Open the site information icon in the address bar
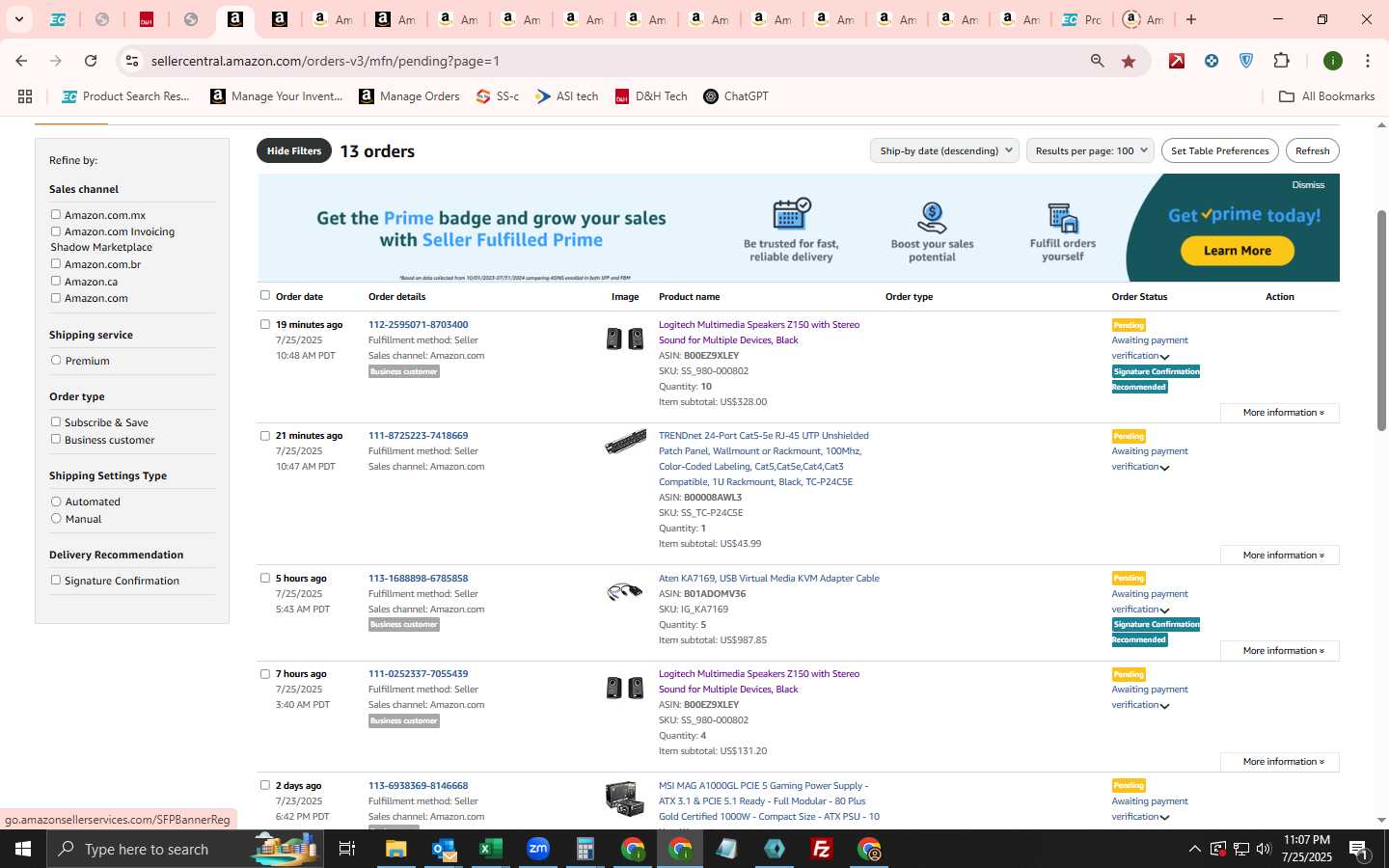 132,61
